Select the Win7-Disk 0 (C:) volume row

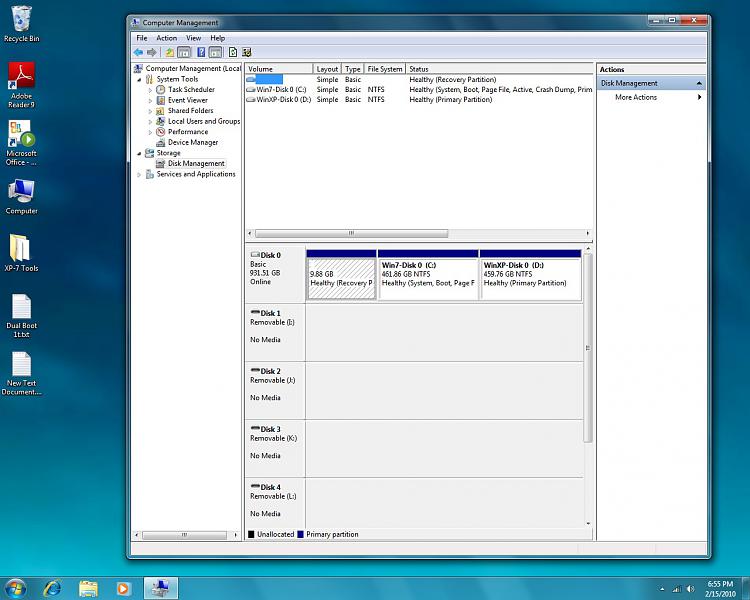pos(419,89)
